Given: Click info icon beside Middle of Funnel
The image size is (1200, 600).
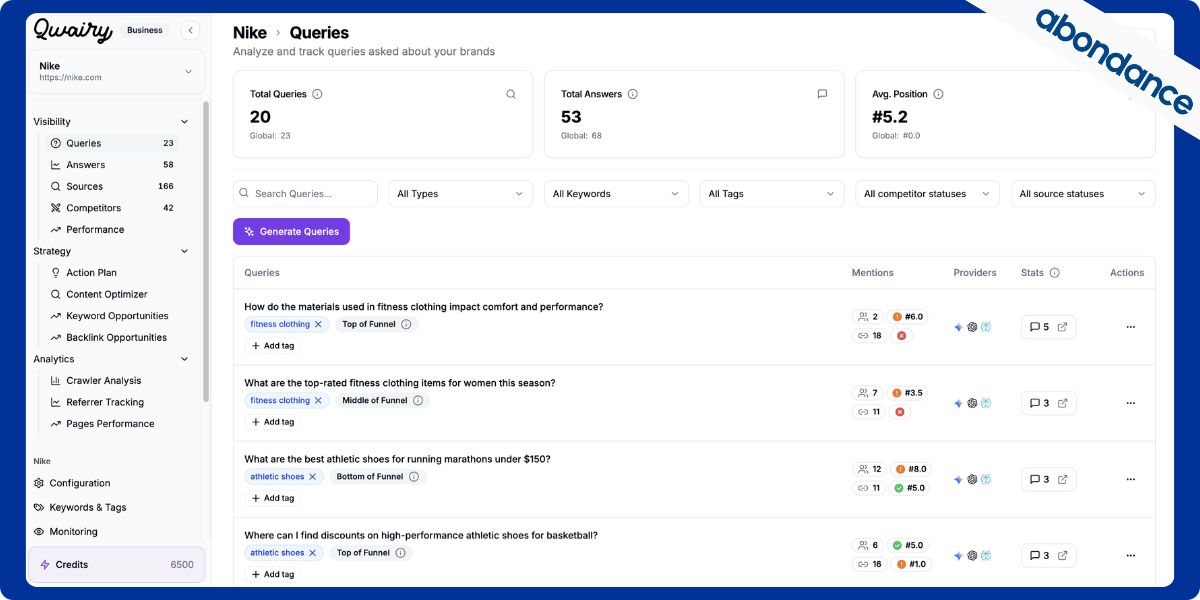Looking at the screenshot, I should tap(418, 400).
